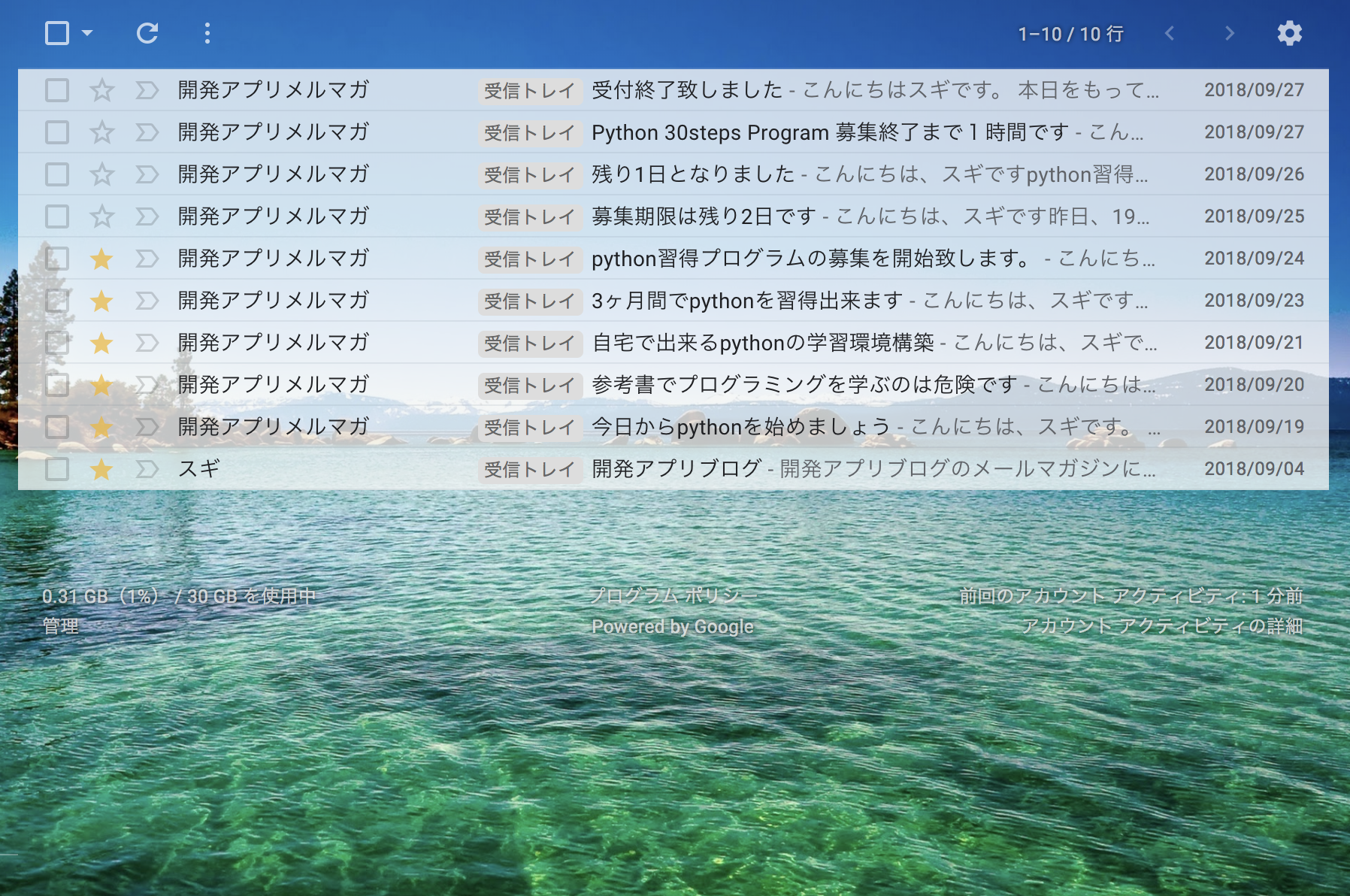Open email 残り1日となりました
The width and height of the screenshot is (1350, 896).
click(693, 174)
